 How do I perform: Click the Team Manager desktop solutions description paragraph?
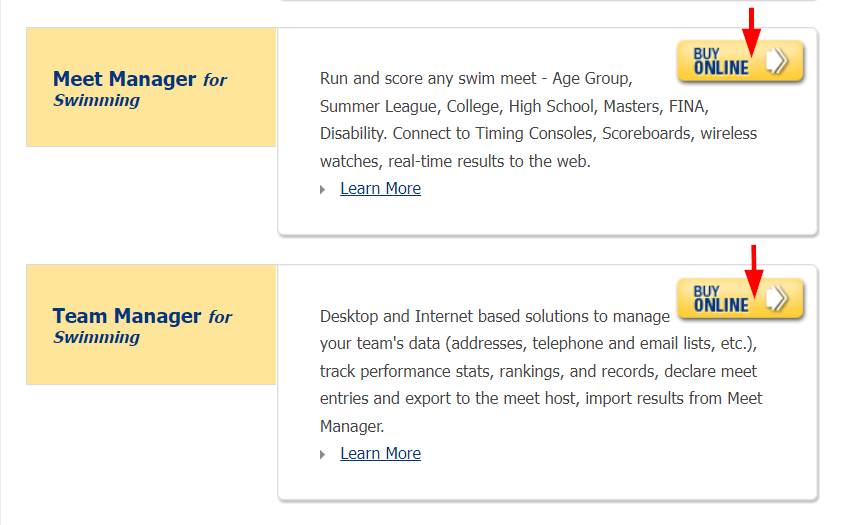tap(541, 371)
